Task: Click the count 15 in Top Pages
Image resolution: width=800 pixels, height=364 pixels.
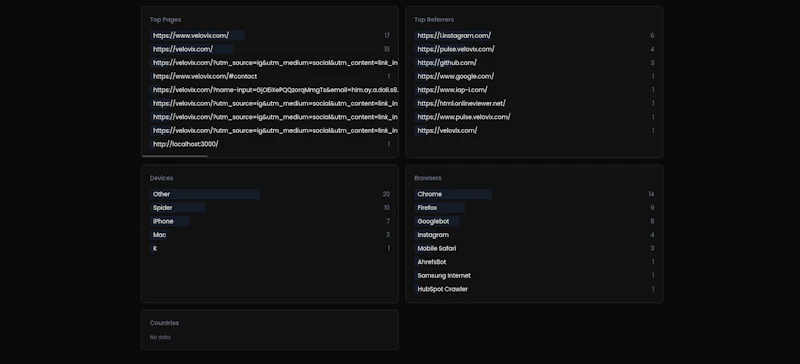Action: point(387,50)
